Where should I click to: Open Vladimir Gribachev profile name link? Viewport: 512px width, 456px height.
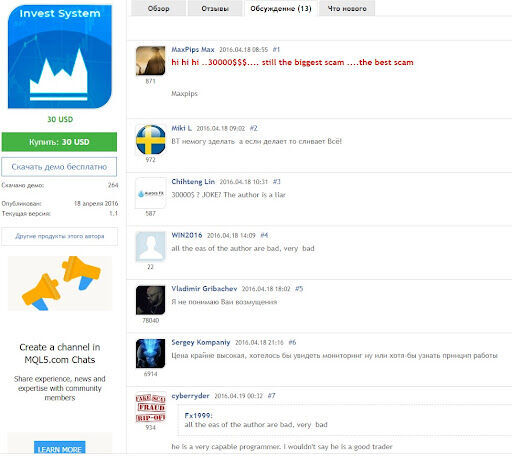[x=204, y=289]
